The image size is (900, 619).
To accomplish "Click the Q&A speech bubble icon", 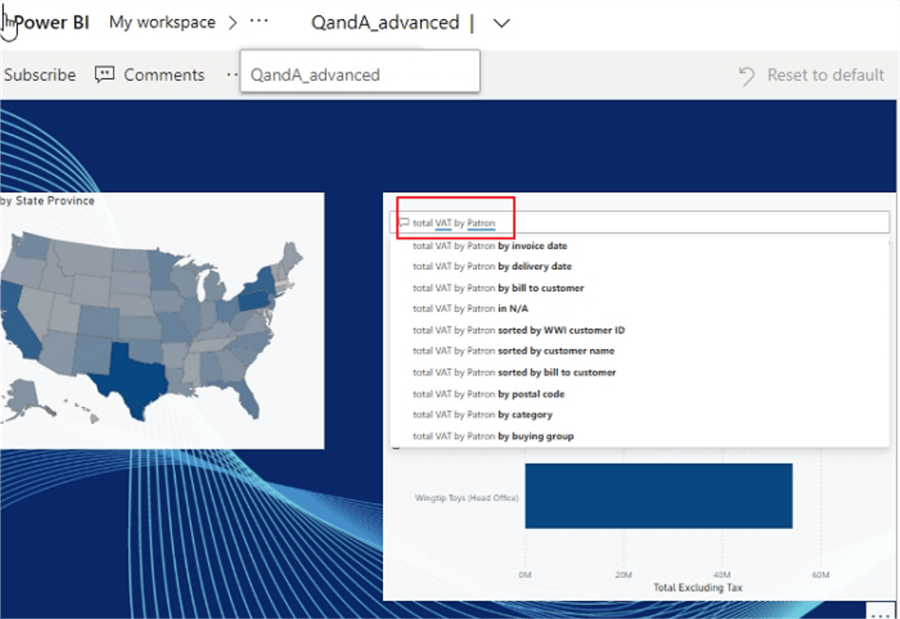I will [404, 222].
